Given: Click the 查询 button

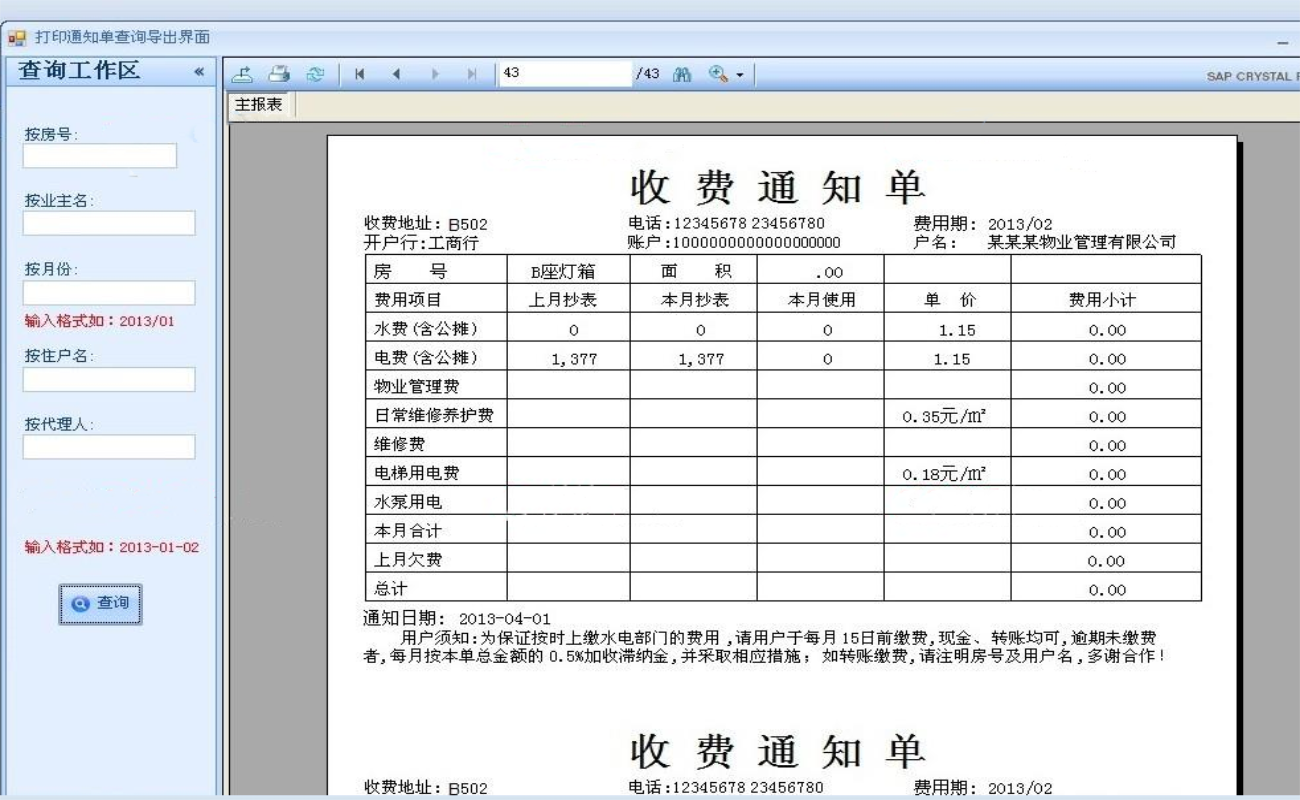Looking at the screenshot, I should (x=100, y=604).
